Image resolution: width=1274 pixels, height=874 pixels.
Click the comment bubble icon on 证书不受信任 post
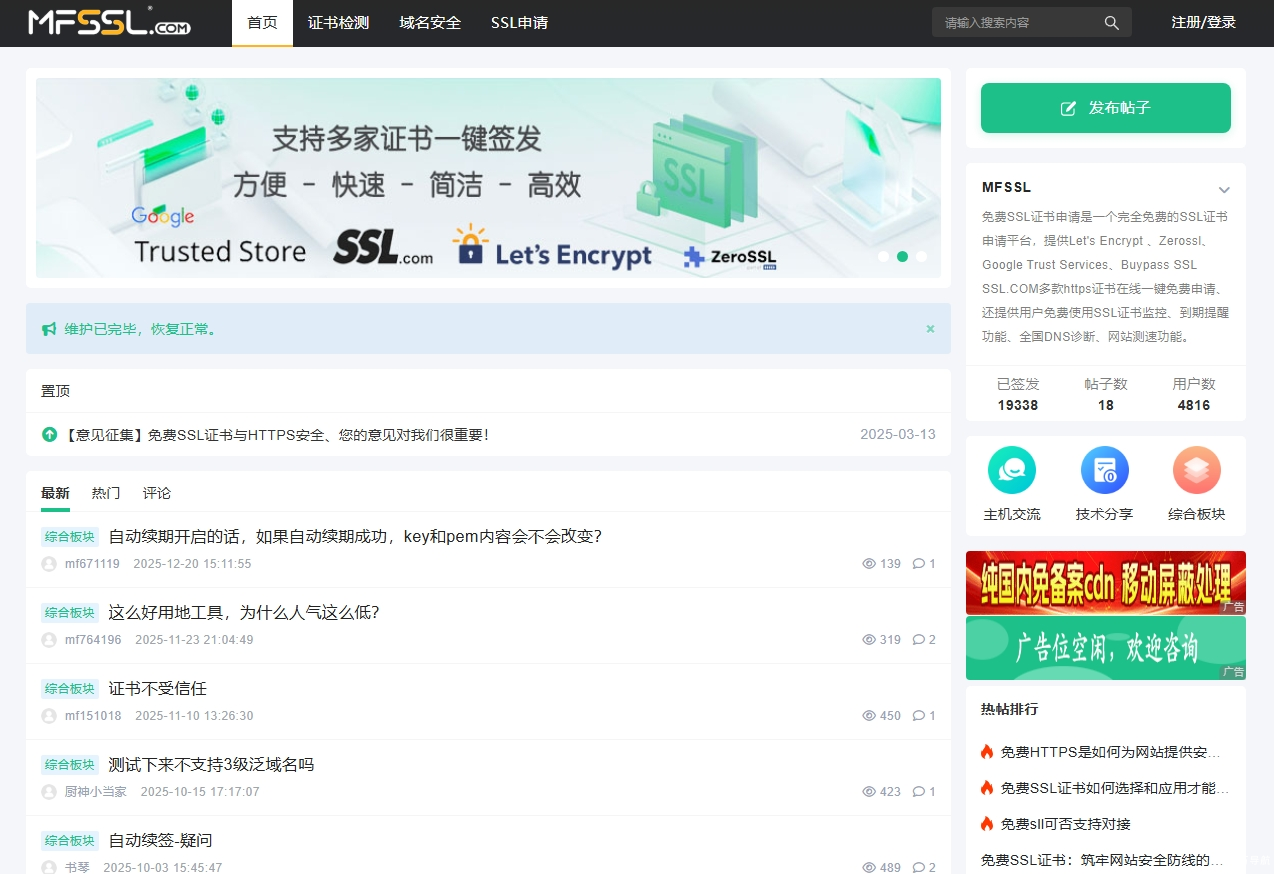pyautogui.click(x=918, y=715)
